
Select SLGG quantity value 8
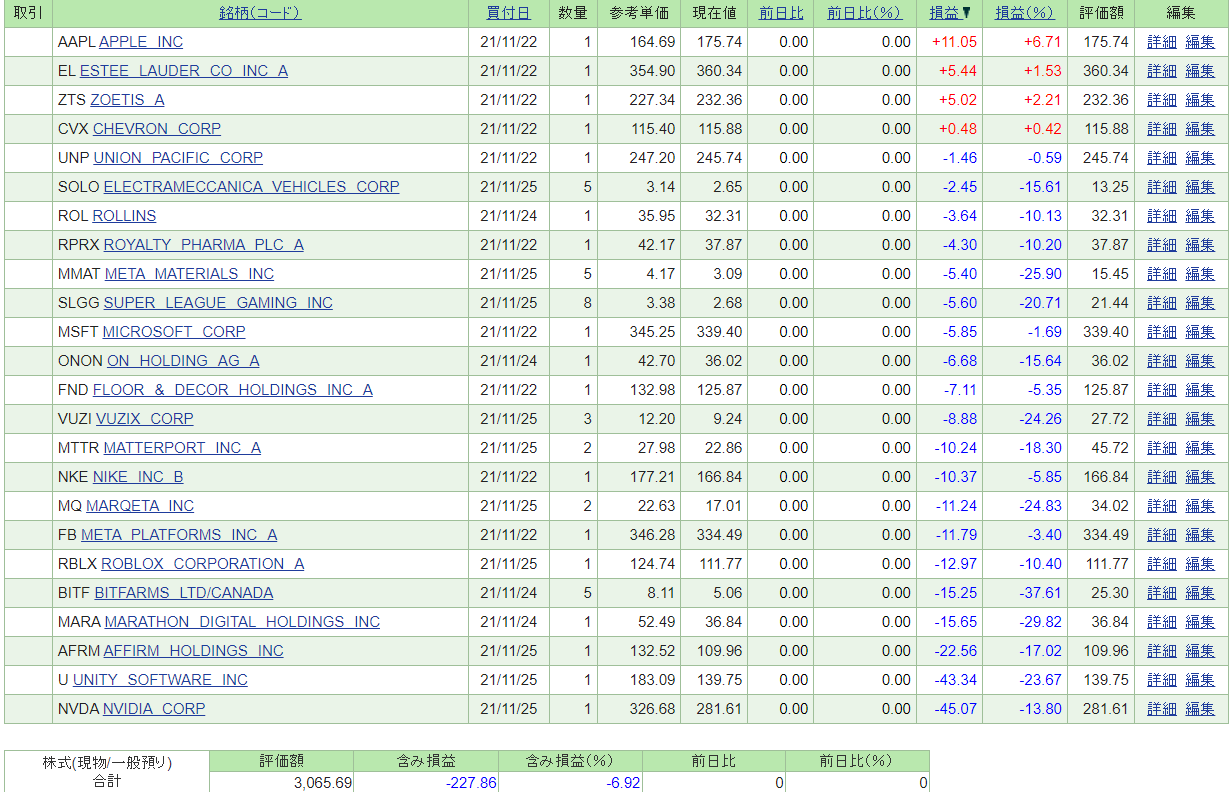588,303
